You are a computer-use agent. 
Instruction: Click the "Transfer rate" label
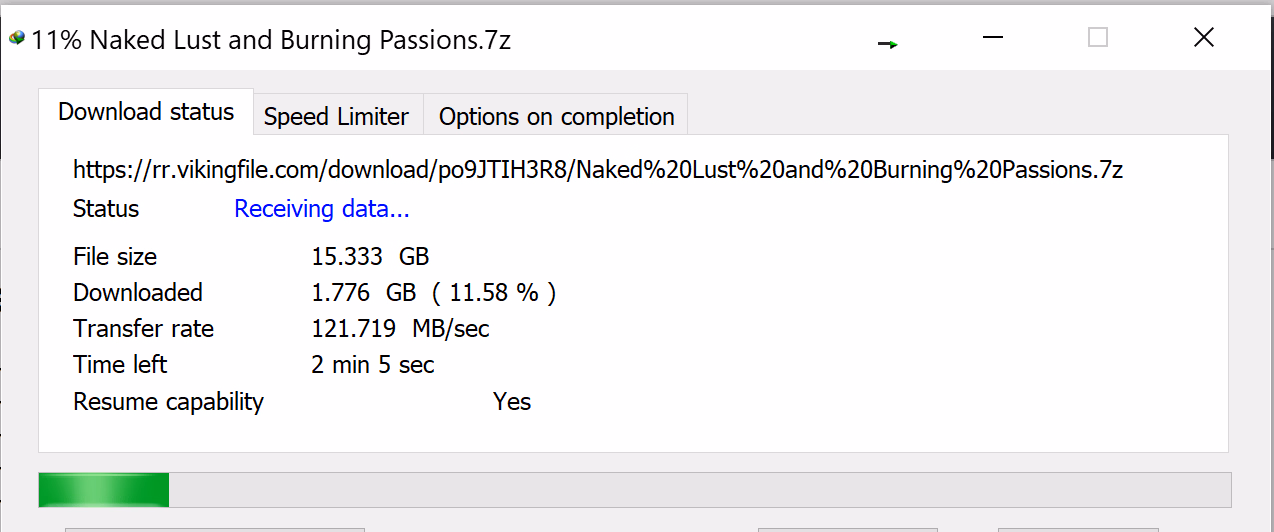click(x=143, y=329)
